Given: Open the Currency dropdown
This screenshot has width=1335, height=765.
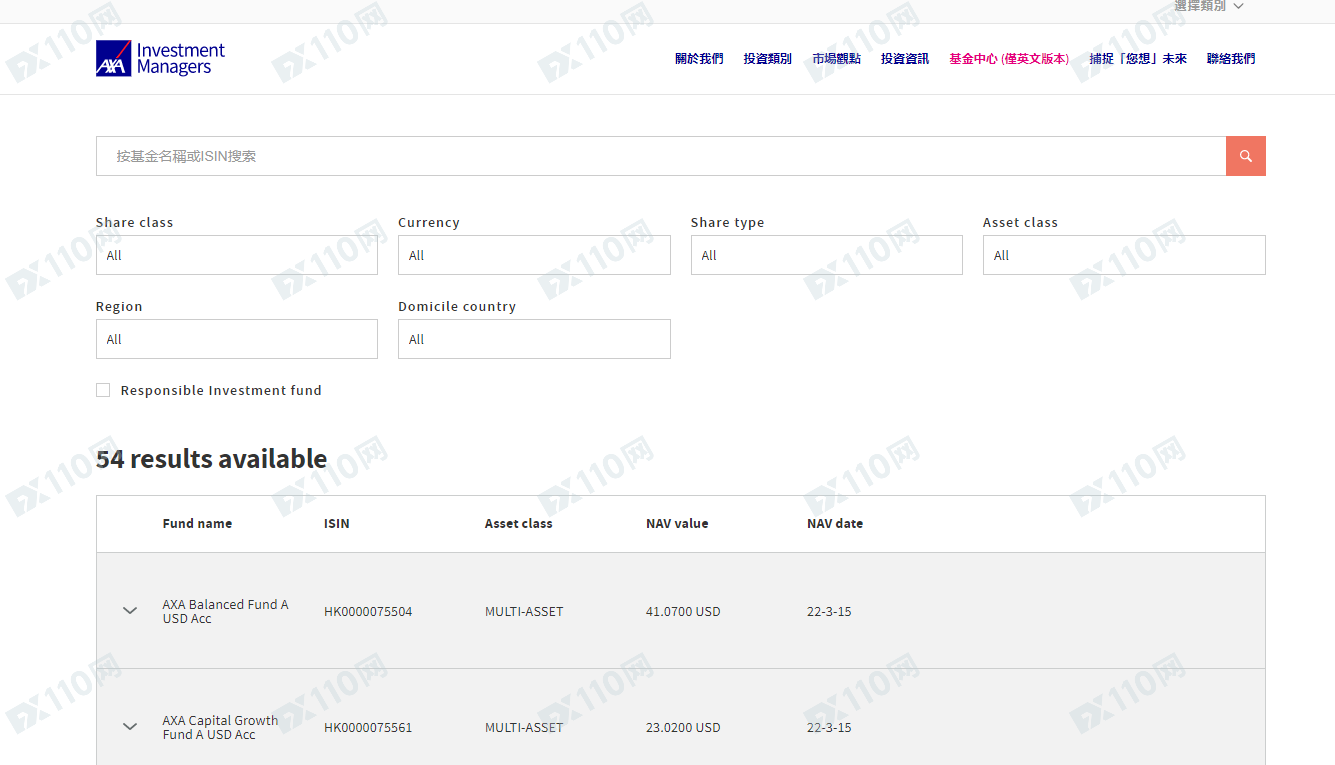Looking at the screenshot, I should pyautogui.click(x=534, y=255).
